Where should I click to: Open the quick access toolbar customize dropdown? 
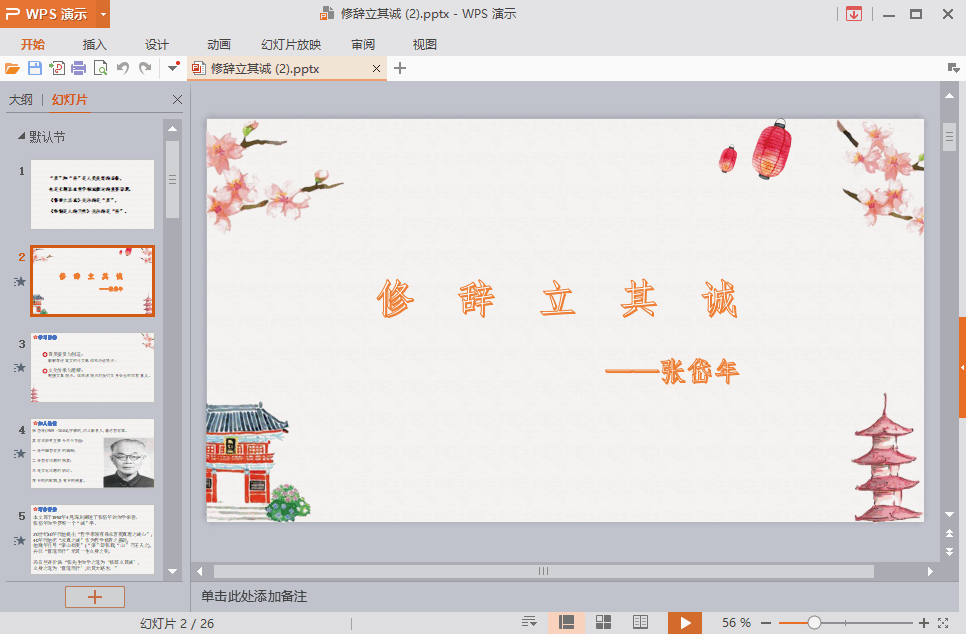tap(172, 67)
